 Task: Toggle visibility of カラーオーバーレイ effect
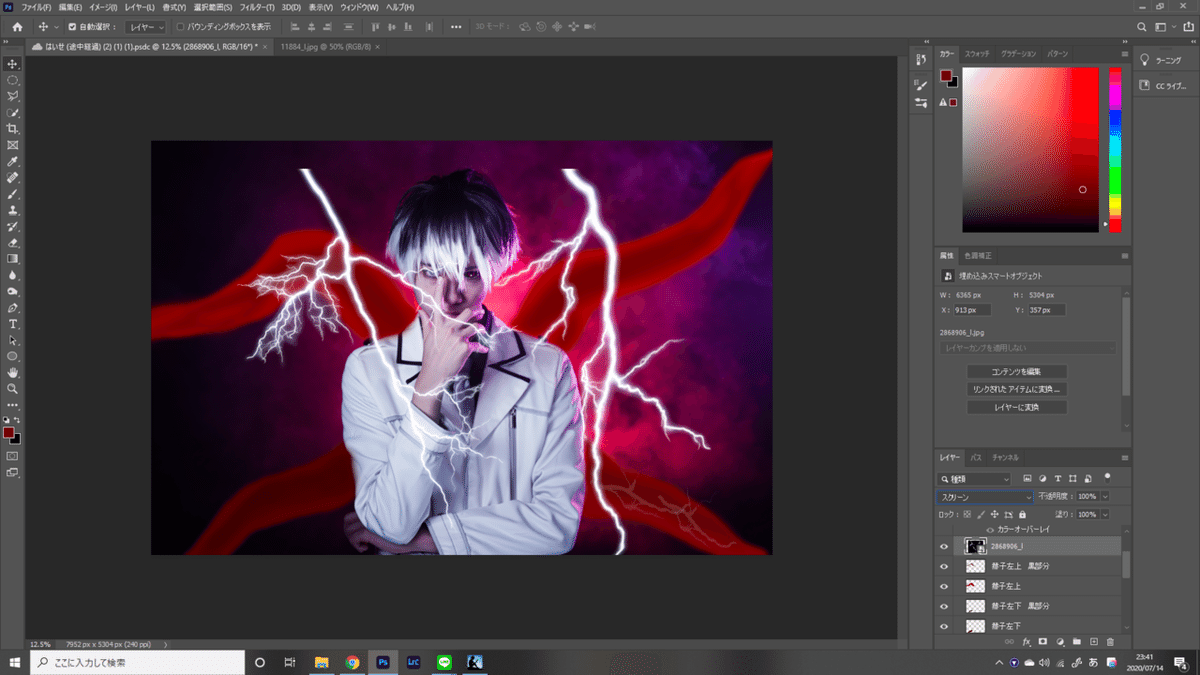tap(990, 529)
